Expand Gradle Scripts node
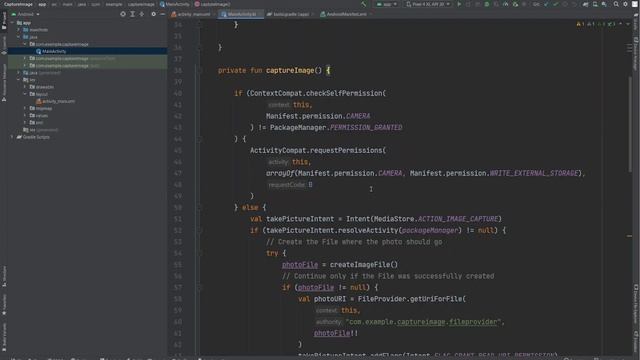 tap(12, 137)
